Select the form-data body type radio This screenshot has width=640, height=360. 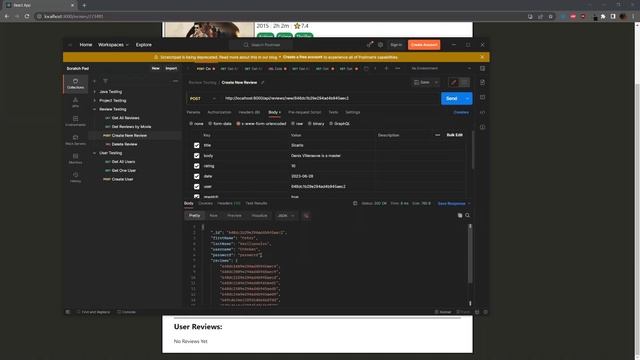coord(210,123)
